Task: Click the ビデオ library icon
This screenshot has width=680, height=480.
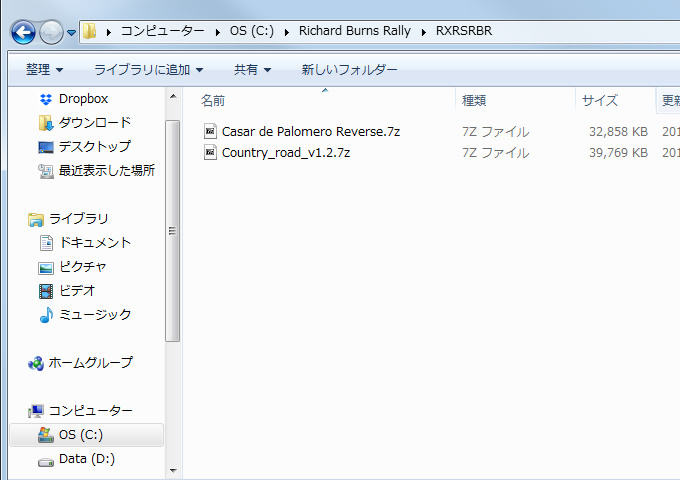Action: point(46,291)
